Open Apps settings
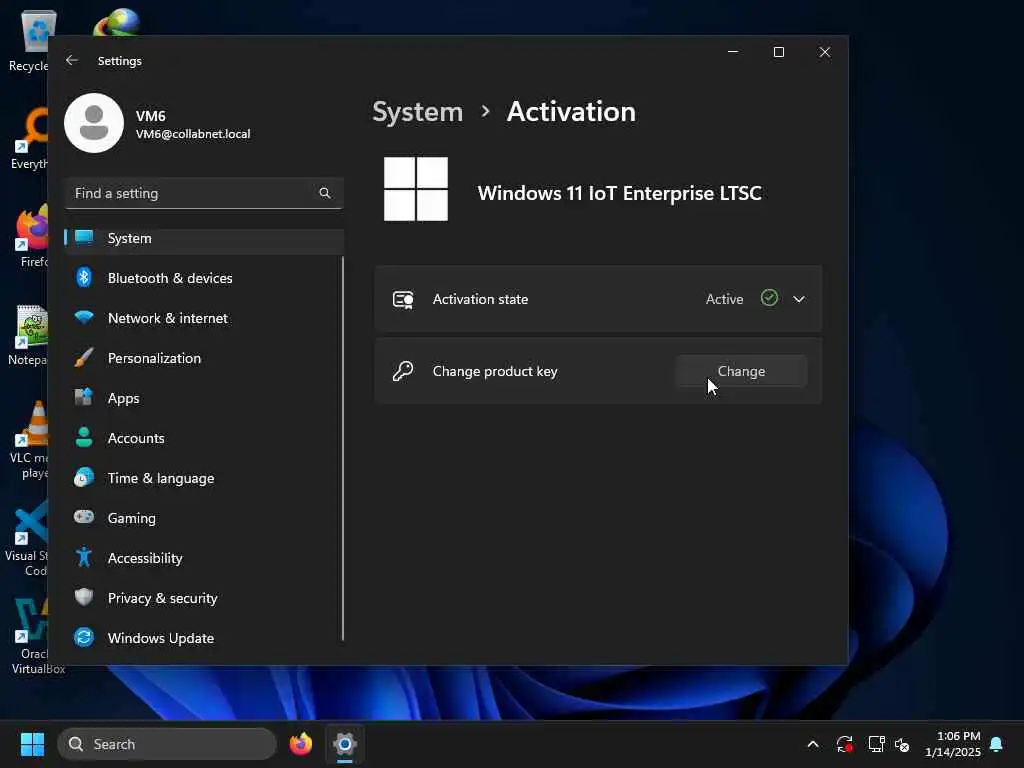The width and height of the screenshot is (1024, 768). tap(204, 398)
